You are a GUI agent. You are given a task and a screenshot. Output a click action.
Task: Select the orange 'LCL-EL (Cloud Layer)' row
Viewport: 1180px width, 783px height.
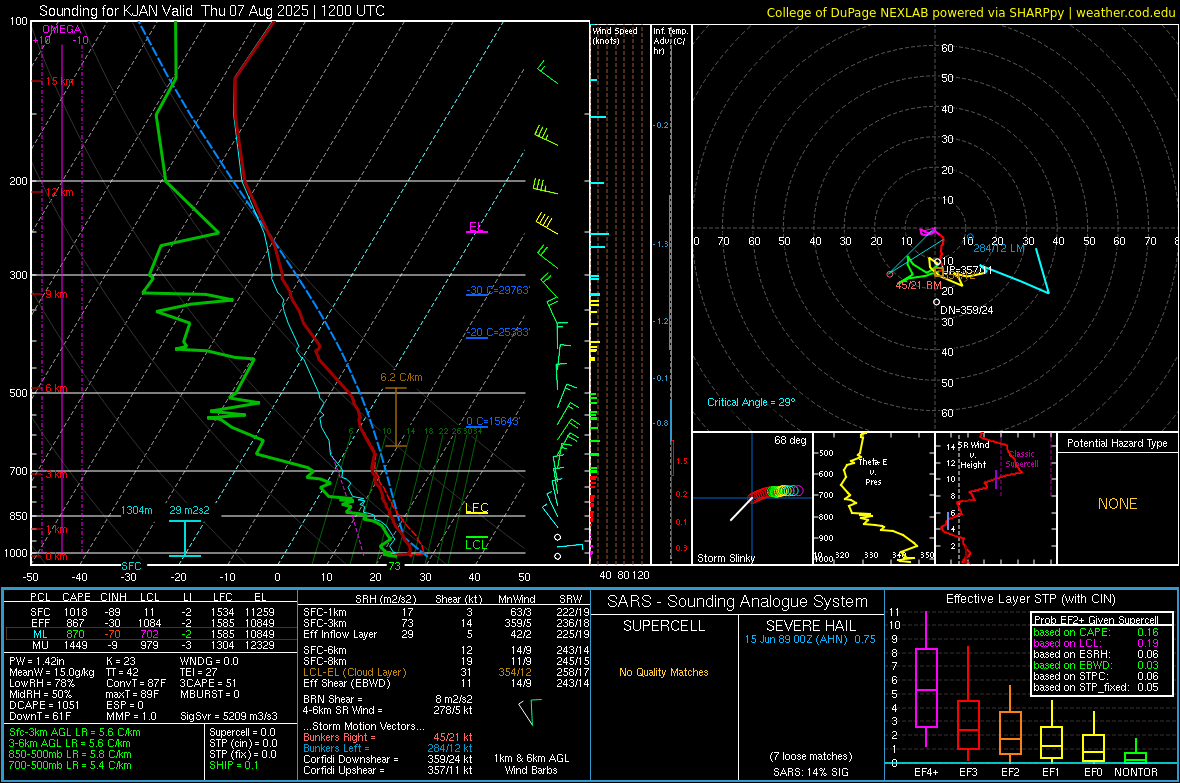coord(447,672)
